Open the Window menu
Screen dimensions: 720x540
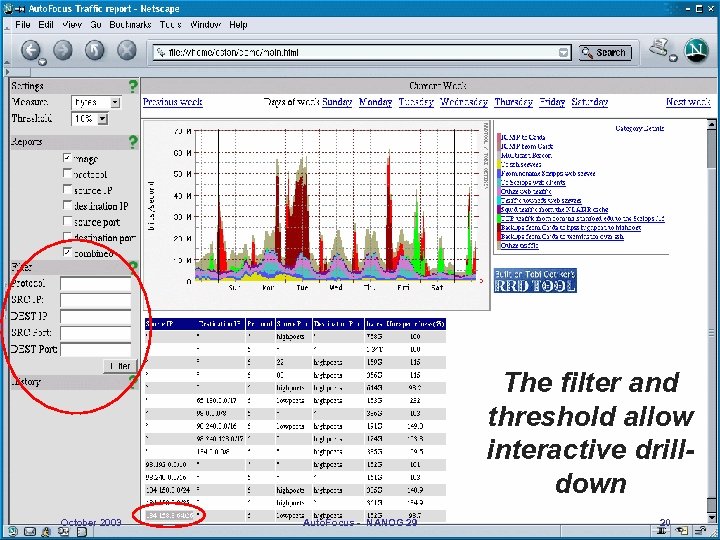(205, 25)
